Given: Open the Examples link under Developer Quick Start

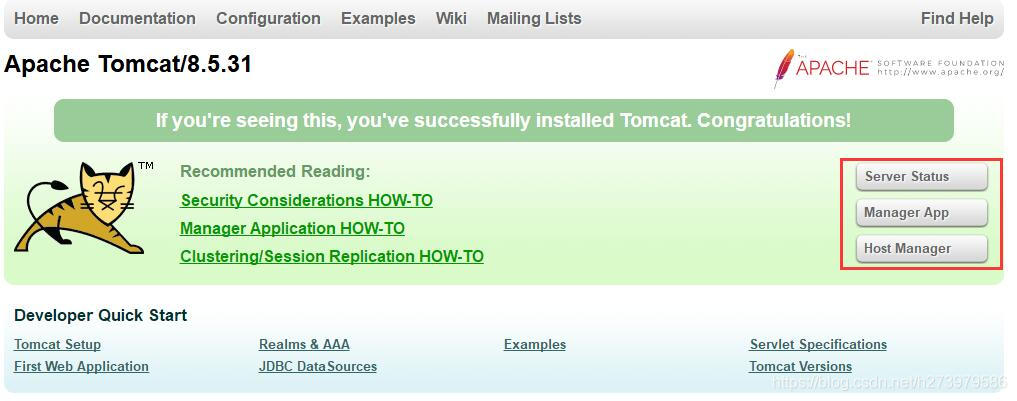Looking at the screenshot, I should (535, 345).
